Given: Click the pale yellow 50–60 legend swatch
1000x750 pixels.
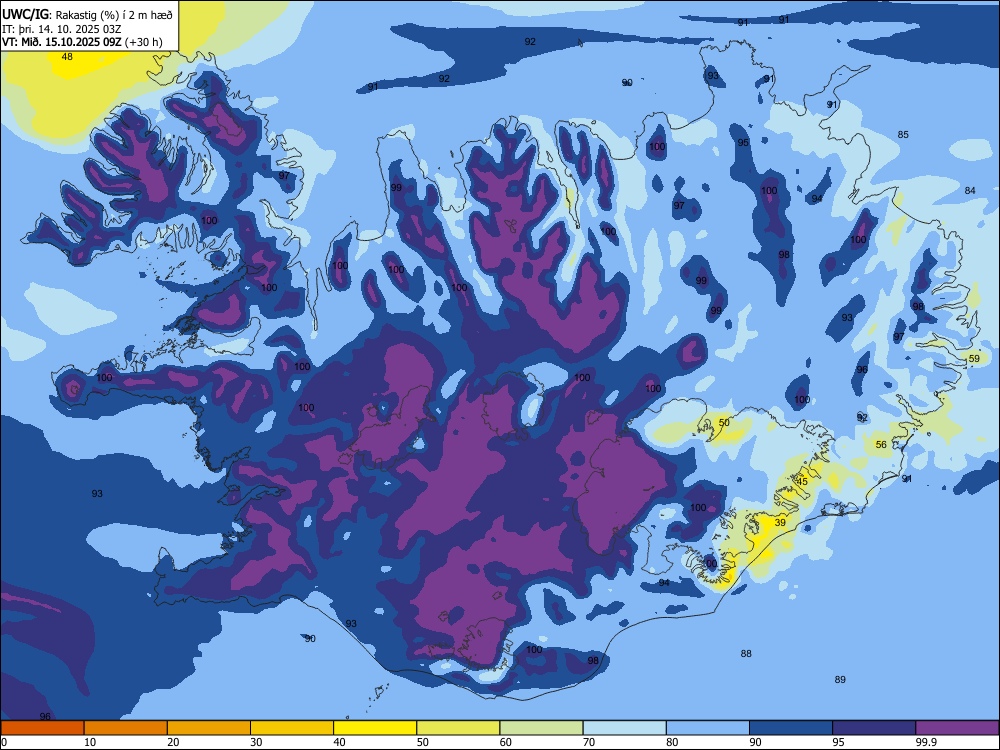Looking at the screenshot, I should point(458,728).
